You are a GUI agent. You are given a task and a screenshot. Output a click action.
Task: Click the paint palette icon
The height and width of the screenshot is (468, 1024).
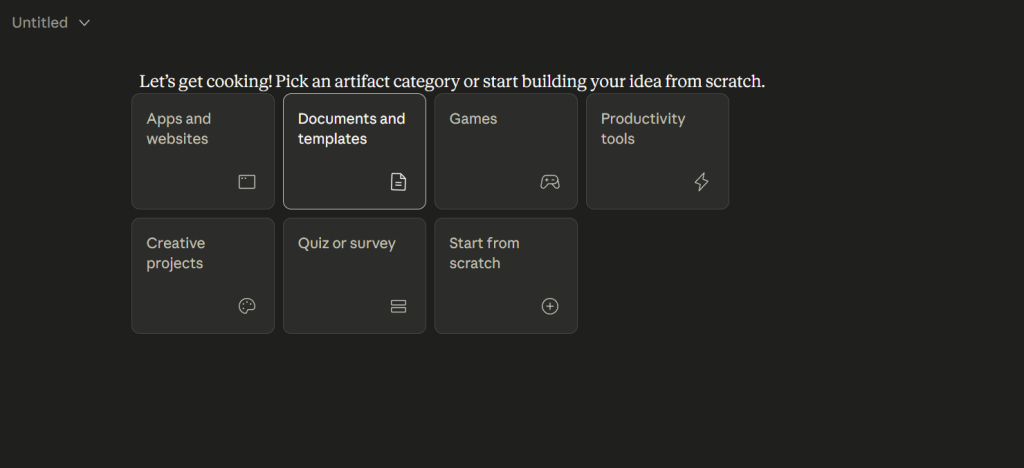pyautogui.click(x=247, y=306)
